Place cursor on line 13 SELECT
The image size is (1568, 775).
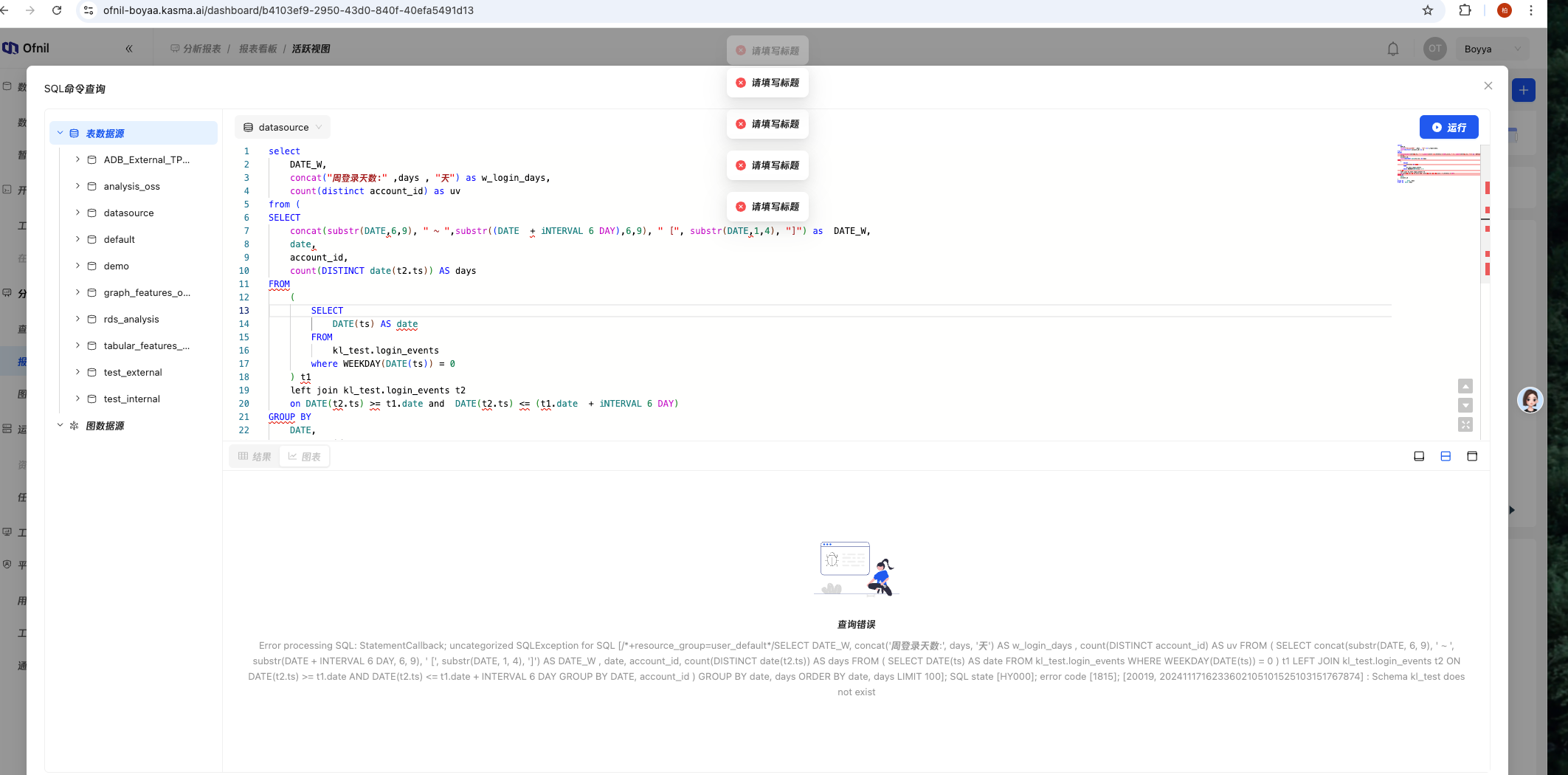click(x=327, y=311)
